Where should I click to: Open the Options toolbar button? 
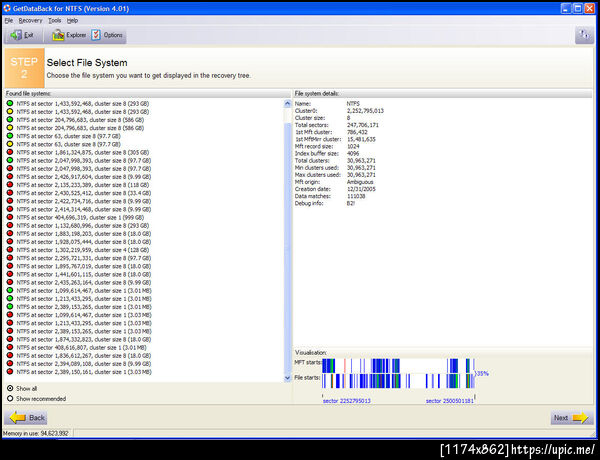[108, 35]
